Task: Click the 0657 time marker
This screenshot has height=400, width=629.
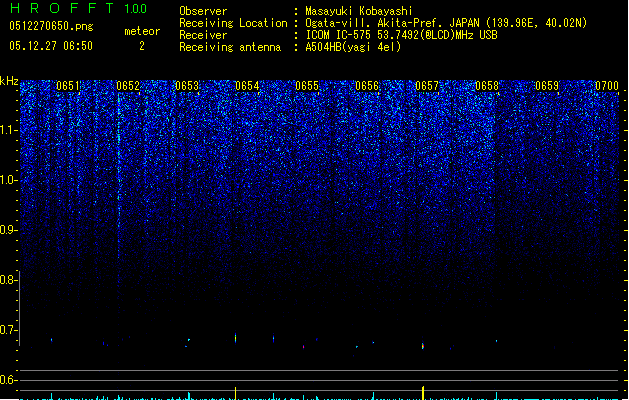Action: pos(427,86)
